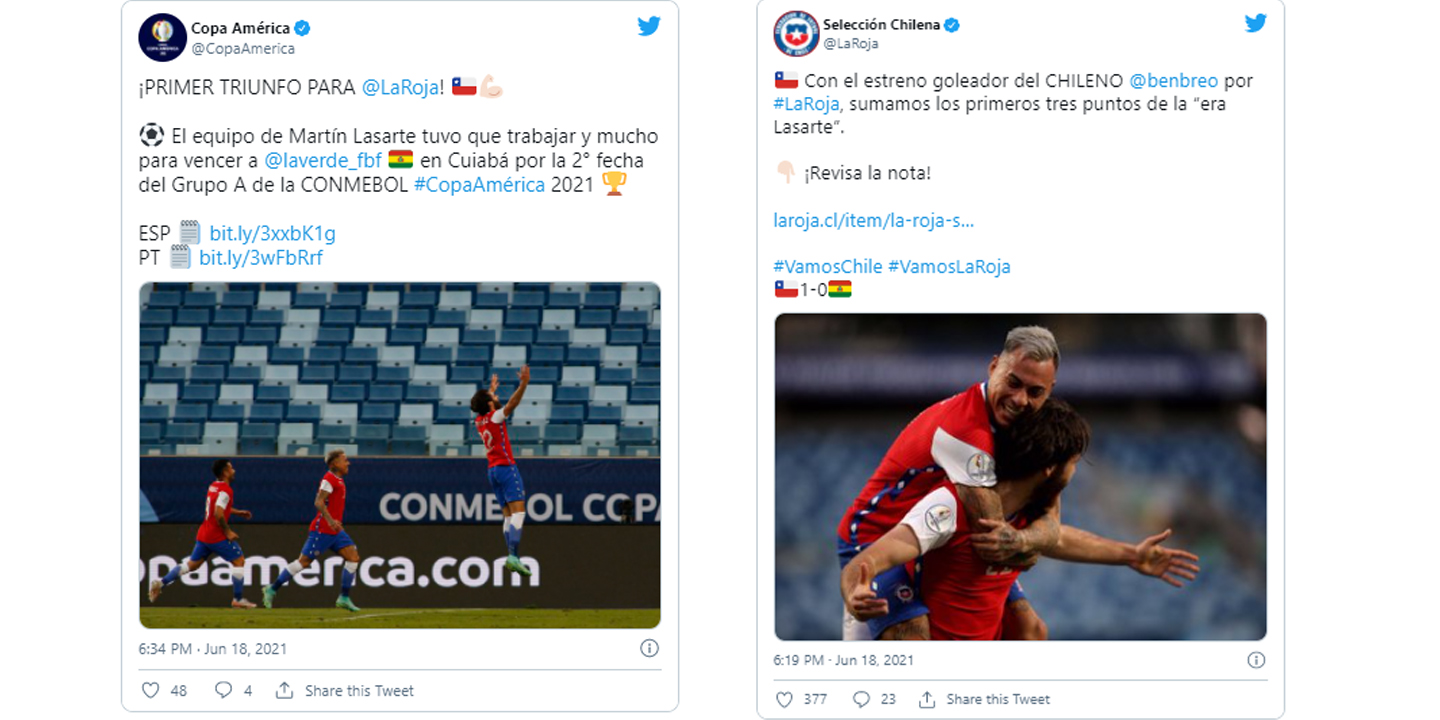Click the Twitter bird icon in Copa América tweet

(x=649, y=26)
